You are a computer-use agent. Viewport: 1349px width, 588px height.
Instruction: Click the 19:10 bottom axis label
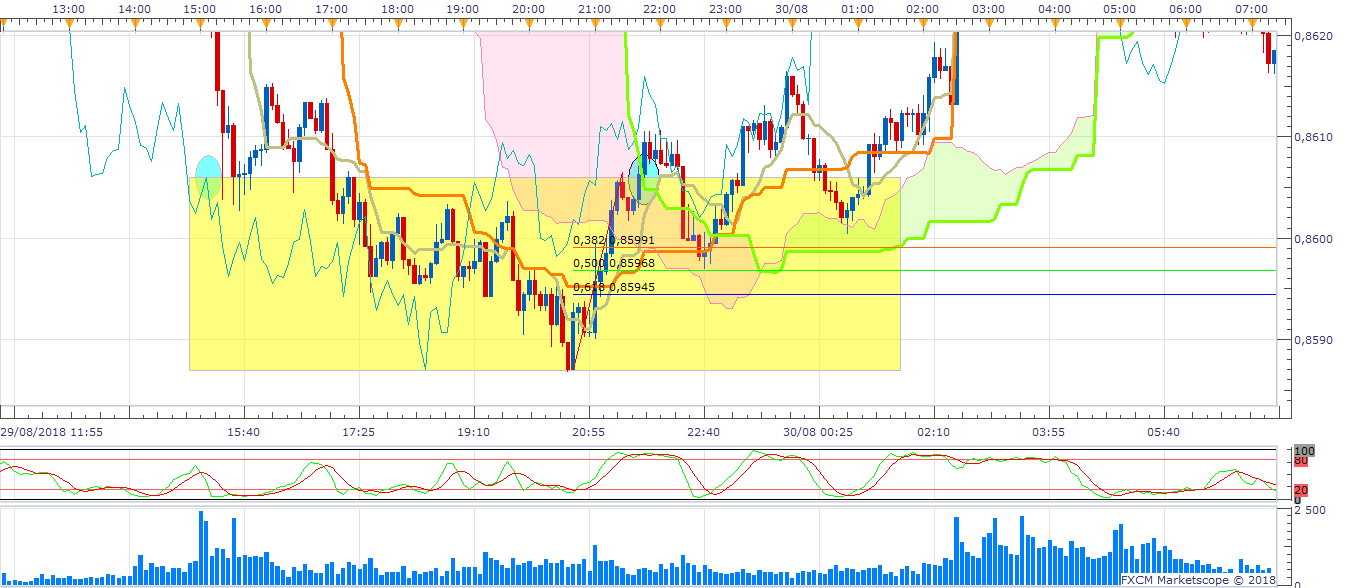point(474,432)
